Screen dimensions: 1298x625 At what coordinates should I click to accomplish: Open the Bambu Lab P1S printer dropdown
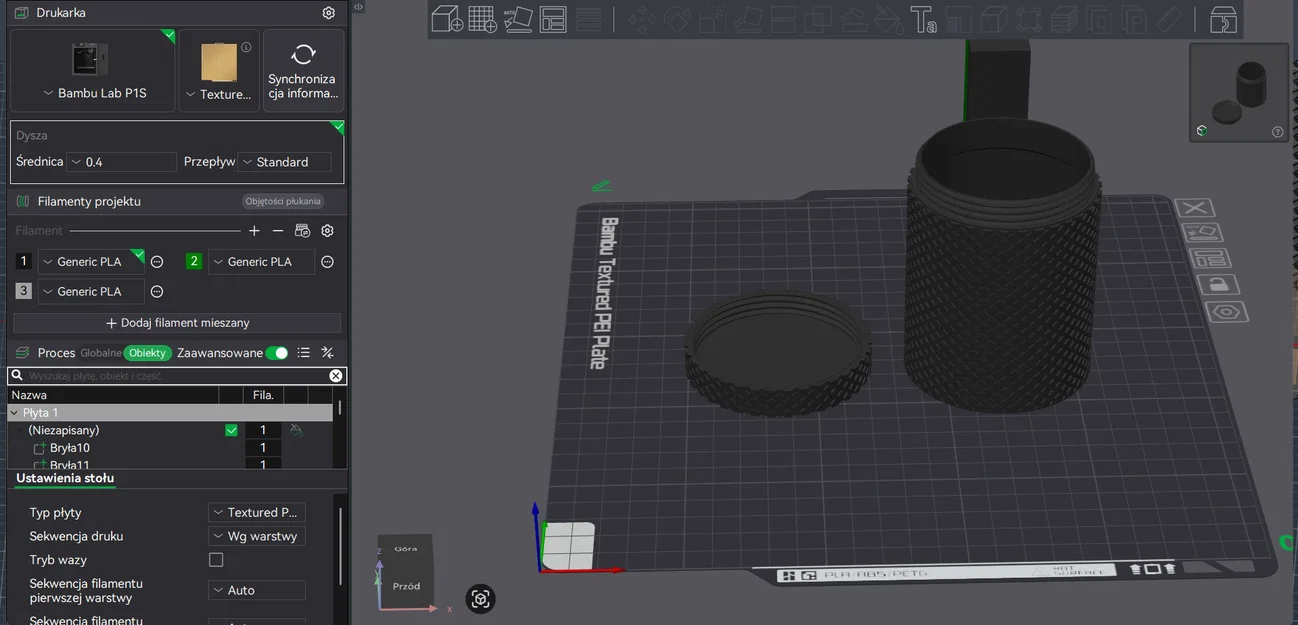point(95,93)
